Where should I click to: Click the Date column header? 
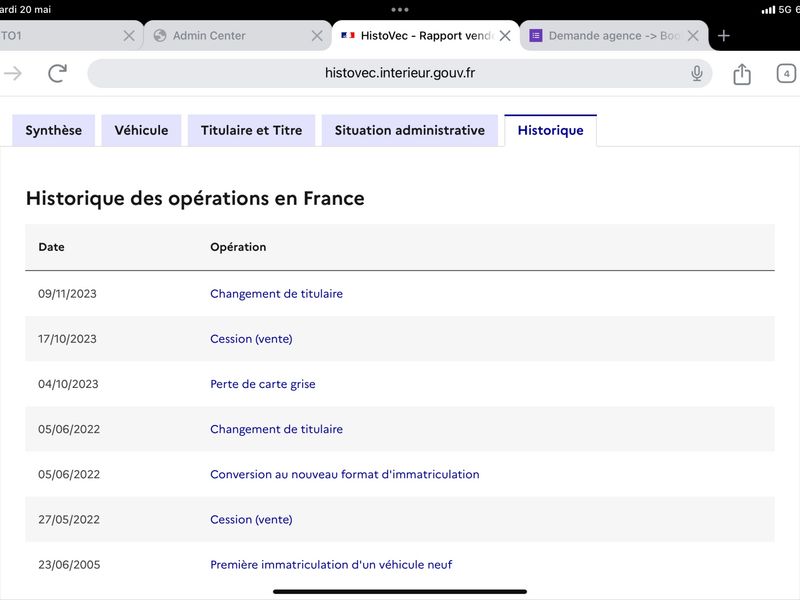[x=52, y=247]
